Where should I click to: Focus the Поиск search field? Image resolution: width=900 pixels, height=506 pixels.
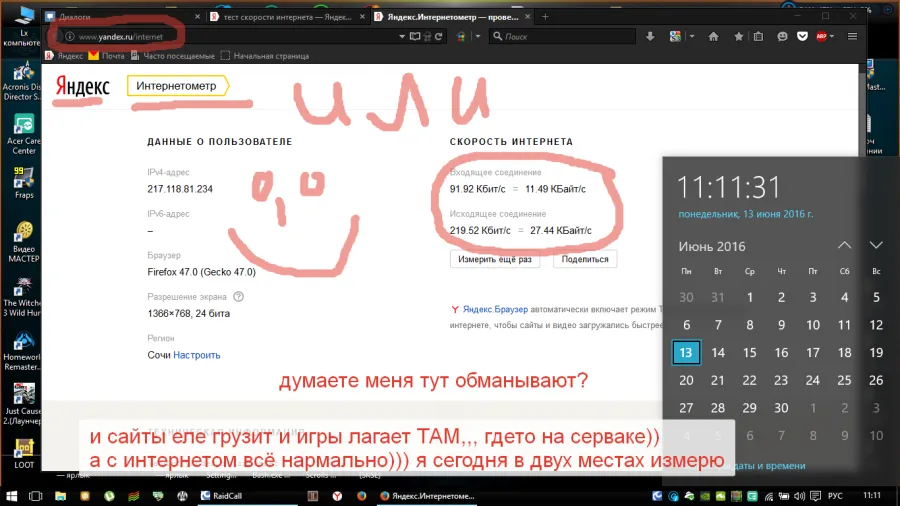(x=562, y=37)
